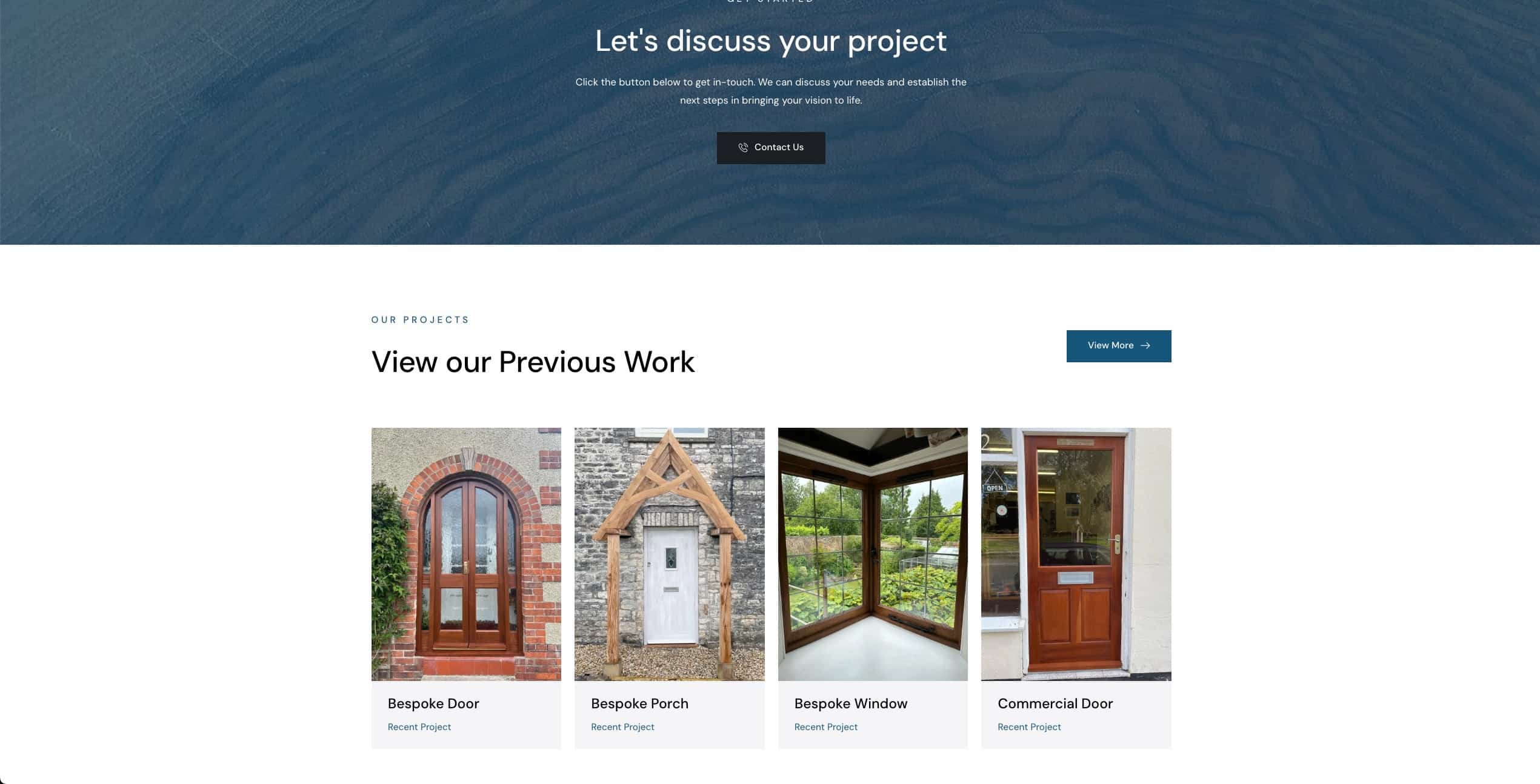The image size is (1540, 784).
Task: Click the paragraph about getting in-touch
Action: click(x=771, y=91)
